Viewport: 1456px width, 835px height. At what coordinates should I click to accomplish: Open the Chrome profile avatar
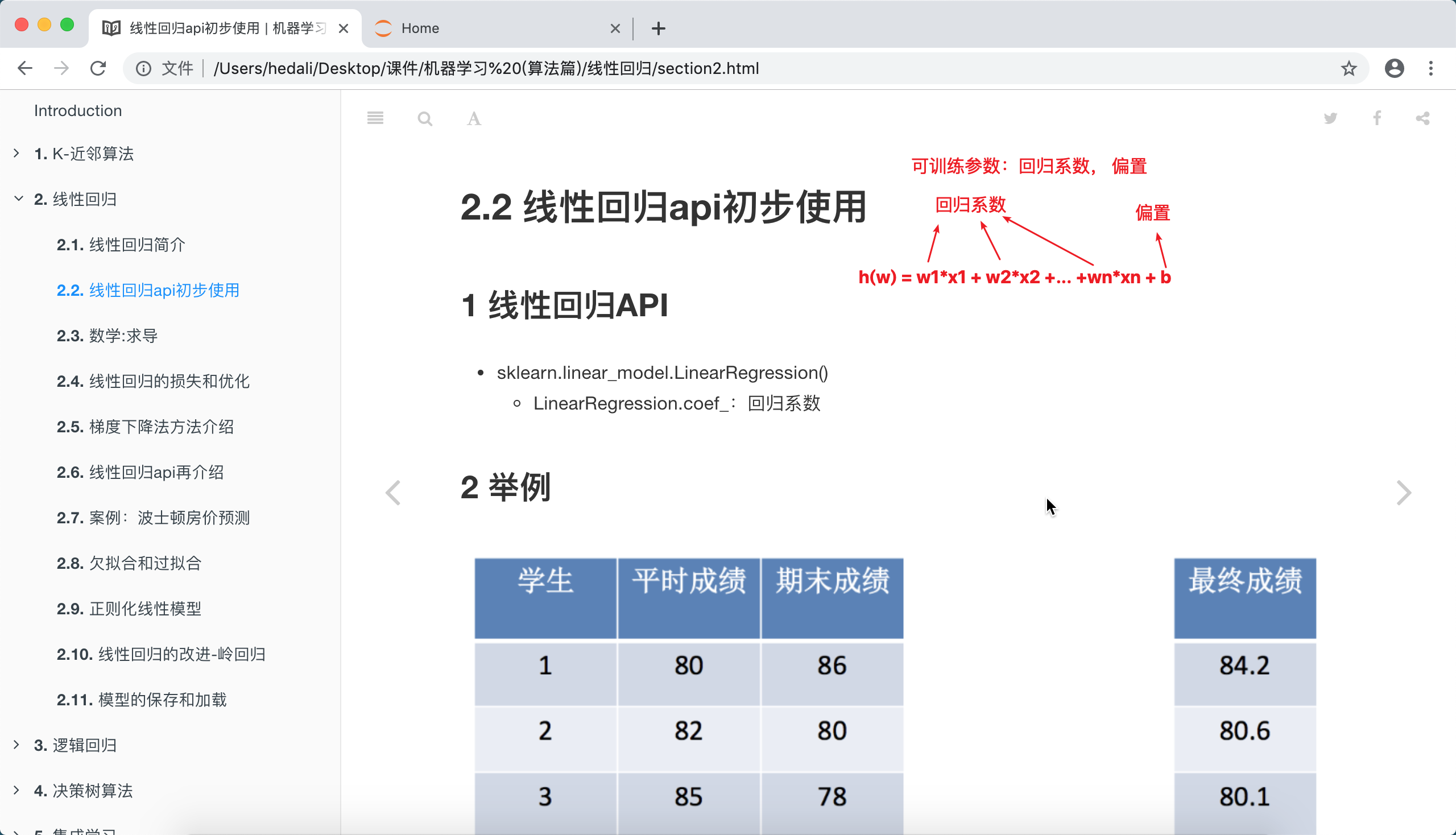coord(1394,68)
